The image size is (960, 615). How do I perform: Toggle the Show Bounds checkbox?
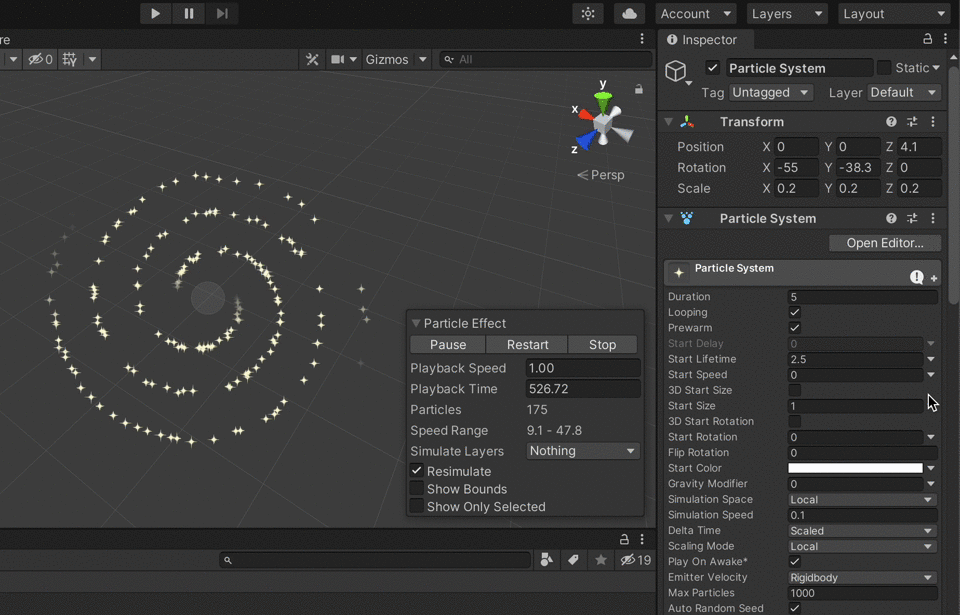416,489
